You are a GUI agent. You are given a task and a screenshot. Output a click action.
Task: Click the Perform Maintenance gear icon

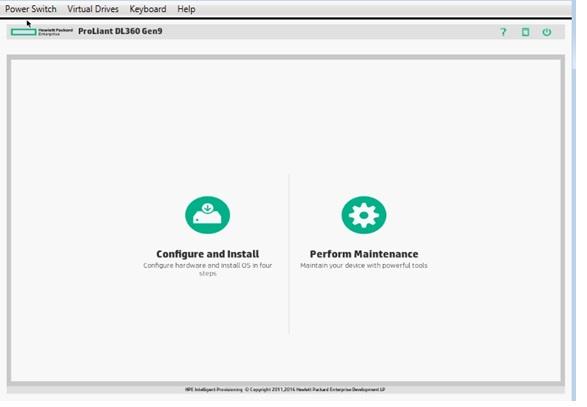364,215
